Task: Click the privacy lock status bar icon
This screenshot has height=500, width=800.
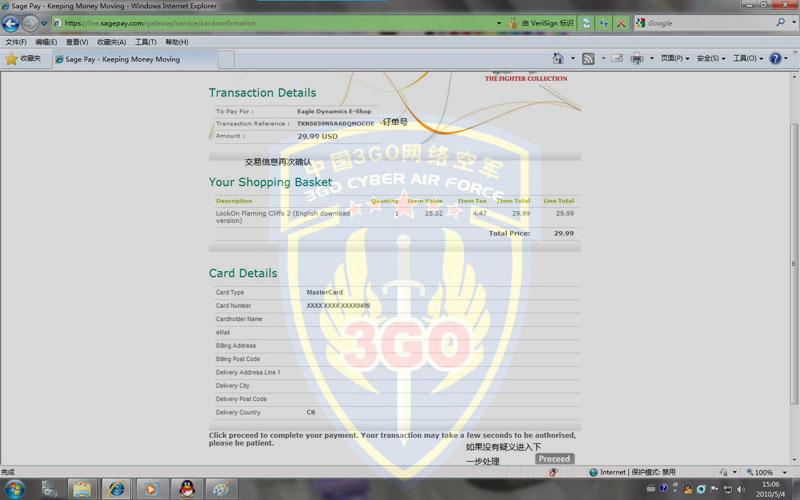Action: pyautogui.click(x=723, y=472)
